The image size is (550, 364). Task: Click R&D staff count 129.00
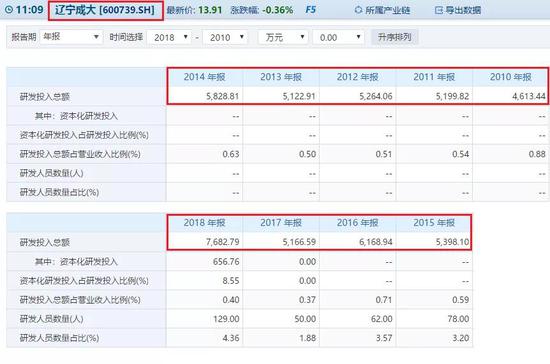coord(226,319)
